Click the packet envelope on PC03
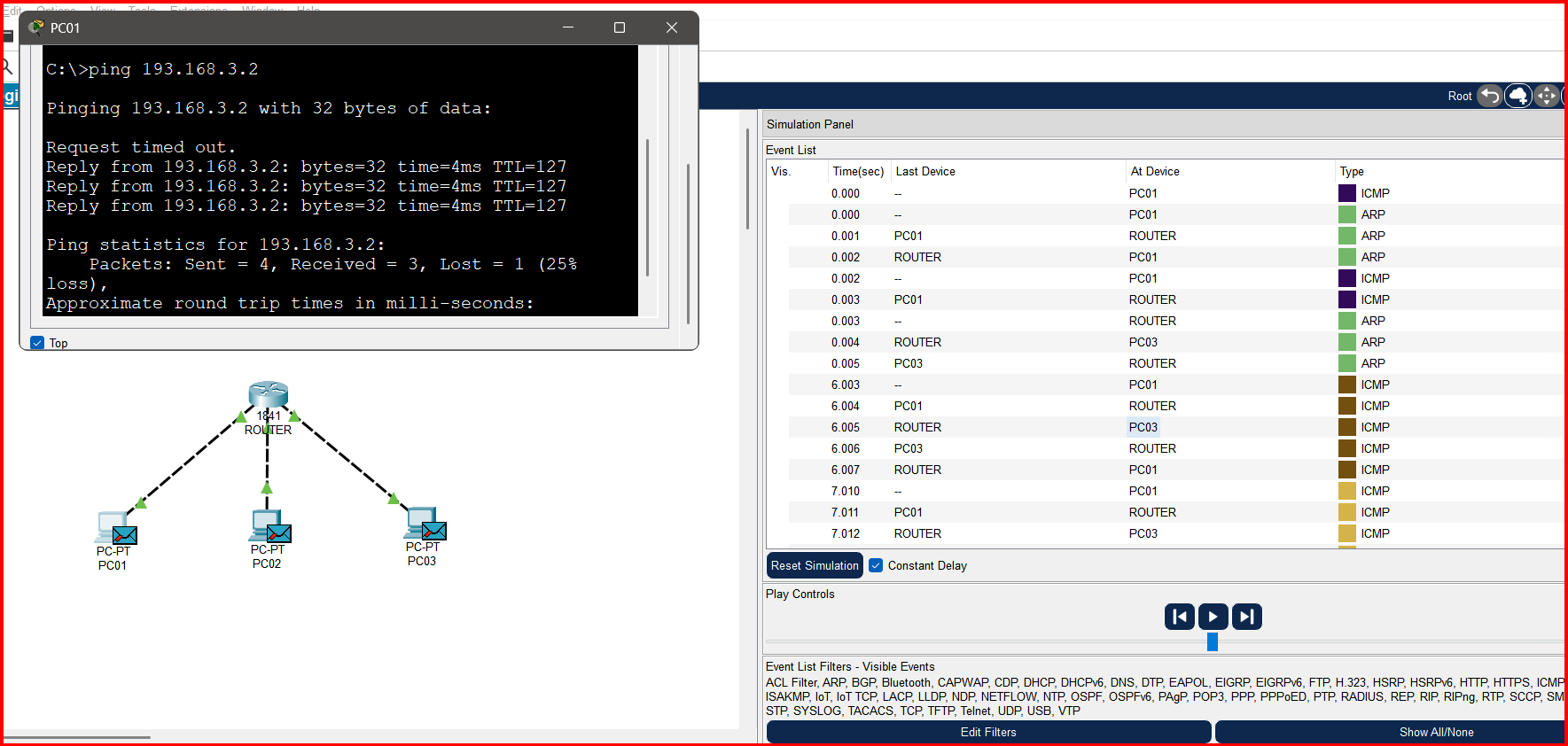Image resolution: width=1568 pixels, height=746 pixels. 434,531
